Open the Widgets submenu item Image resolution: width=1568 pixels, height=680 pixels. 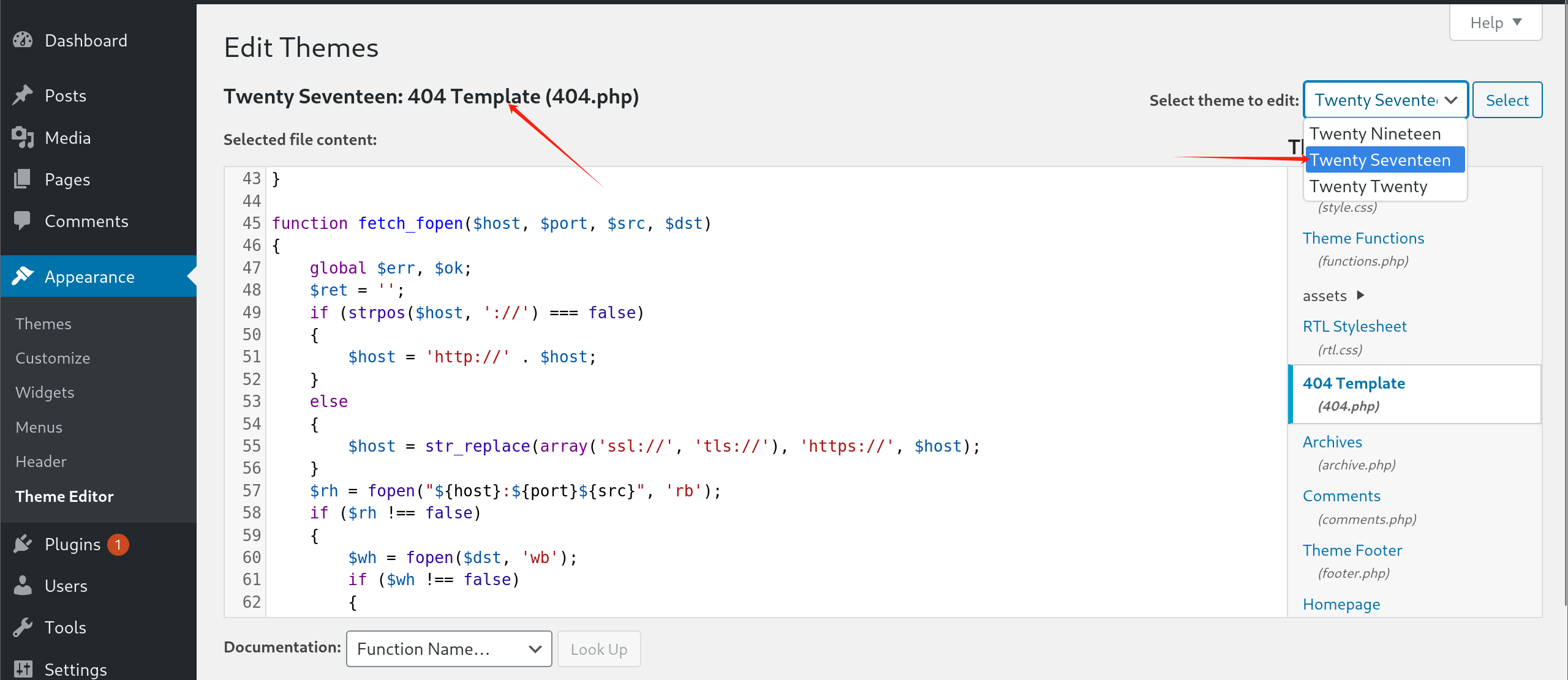(x=45, y=392)
